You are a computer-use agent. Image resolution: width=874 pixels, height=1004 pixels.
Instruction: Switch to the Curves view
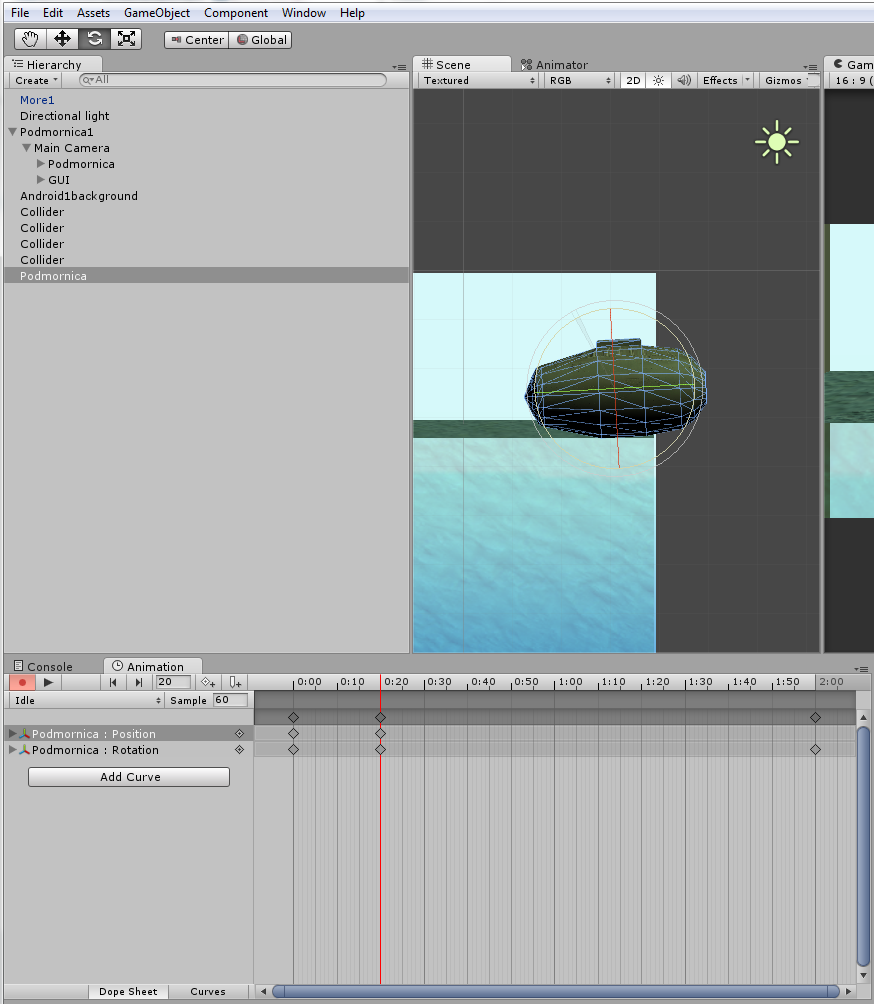208,992
